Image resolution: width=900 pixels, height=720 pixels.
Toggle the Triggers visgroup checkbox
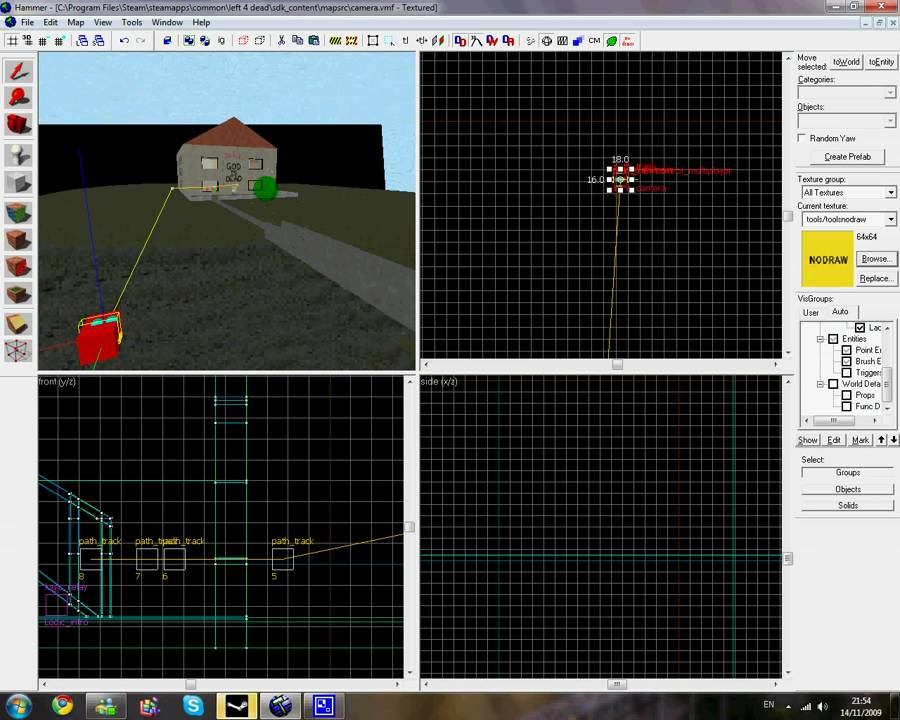(847, 373)
